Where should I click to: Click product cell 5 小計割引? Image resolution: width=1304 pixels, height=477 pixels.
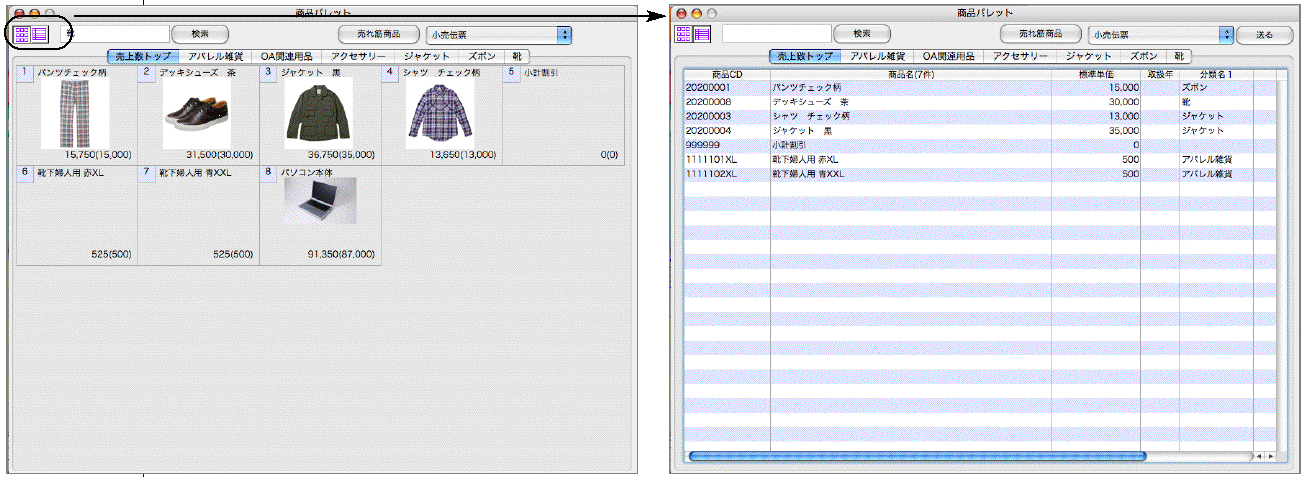click(x=563, y=114)
